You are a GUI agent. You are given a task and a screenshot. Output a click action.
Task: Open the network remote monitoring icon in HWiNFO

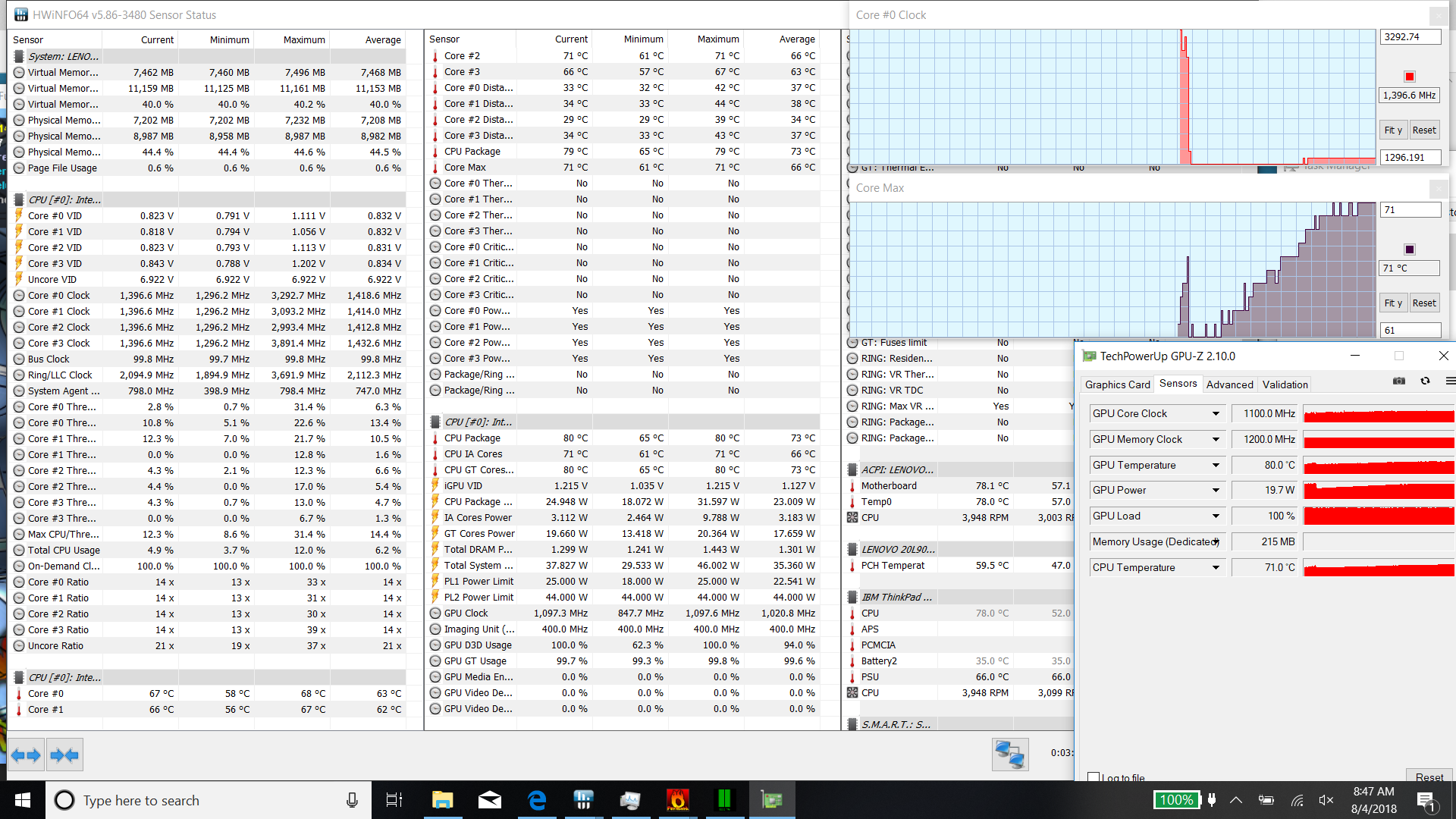point(1010,755)
